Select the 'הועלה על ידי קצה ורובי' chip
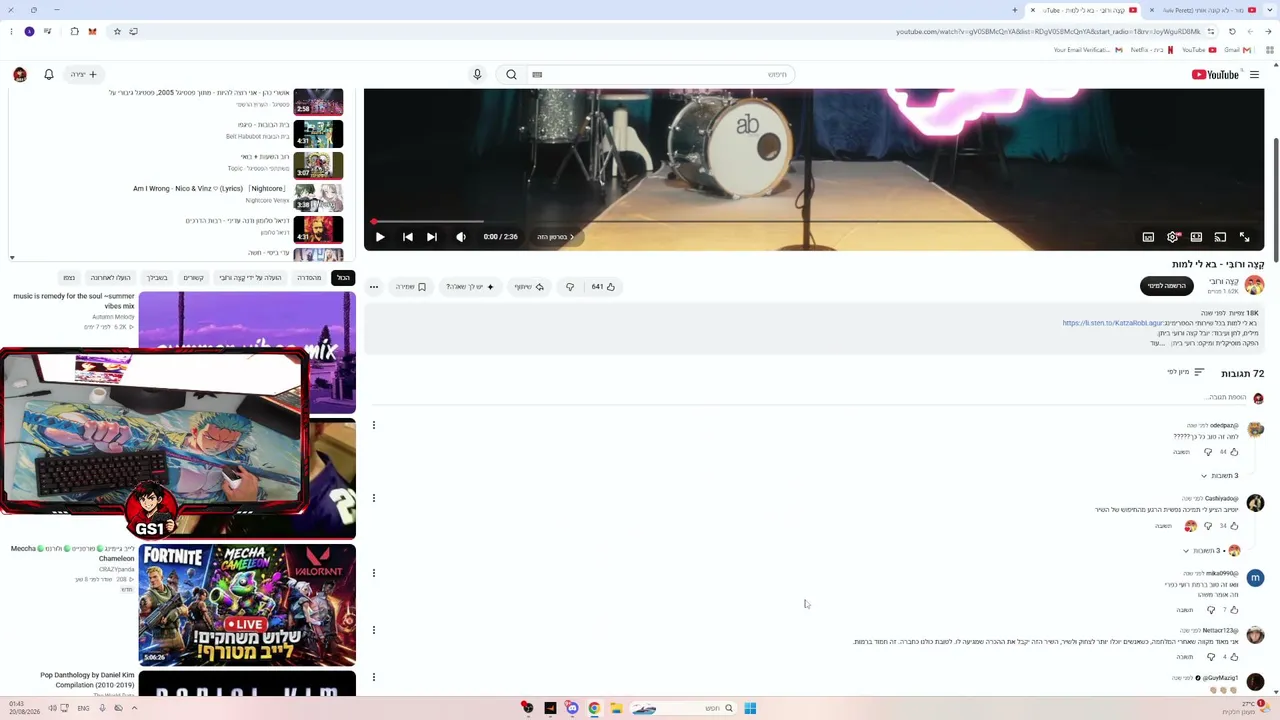The image size is (1280, 720). point(250,278)
